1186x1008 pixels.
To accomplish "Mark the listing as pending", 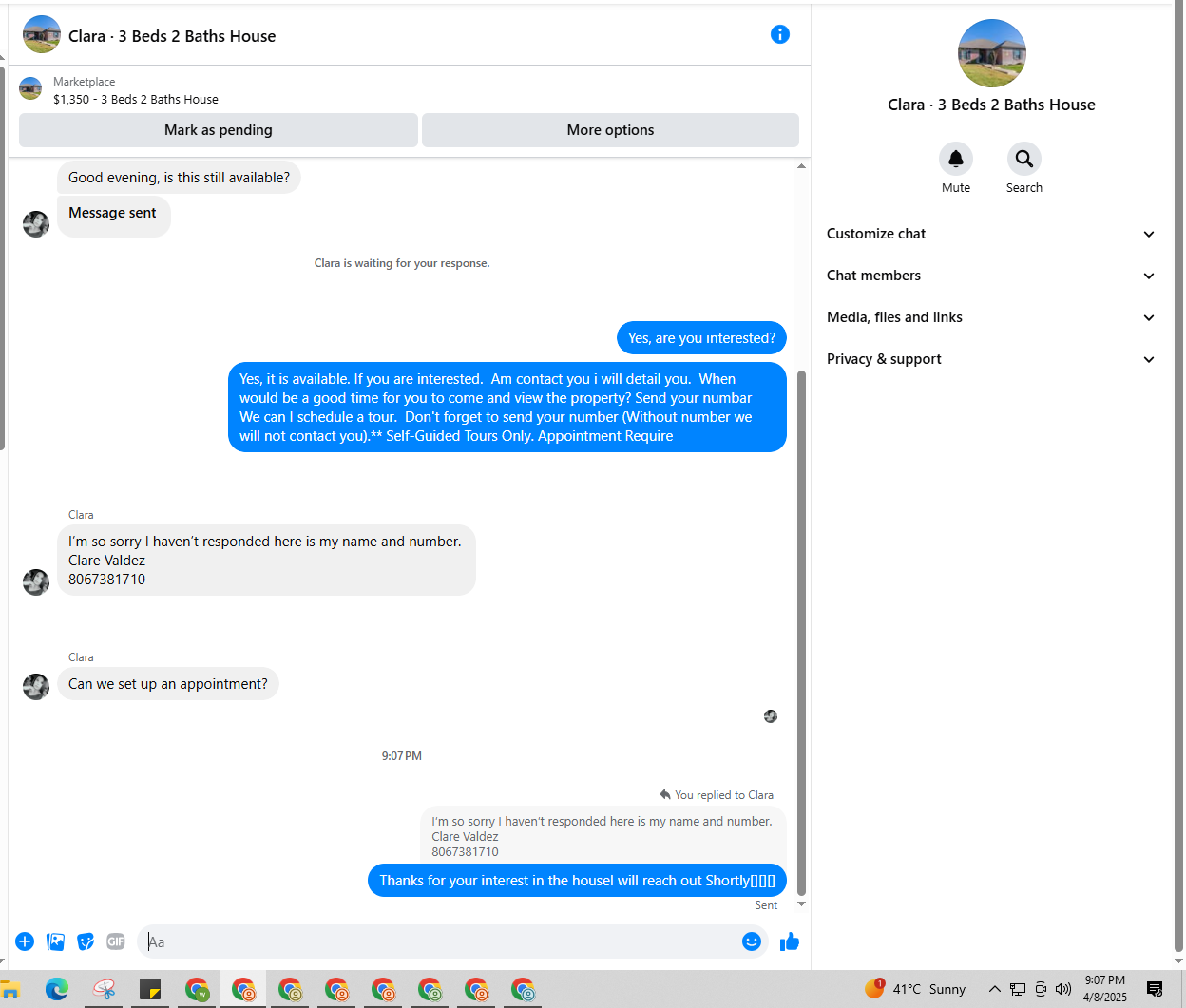I will click(219, 130).
